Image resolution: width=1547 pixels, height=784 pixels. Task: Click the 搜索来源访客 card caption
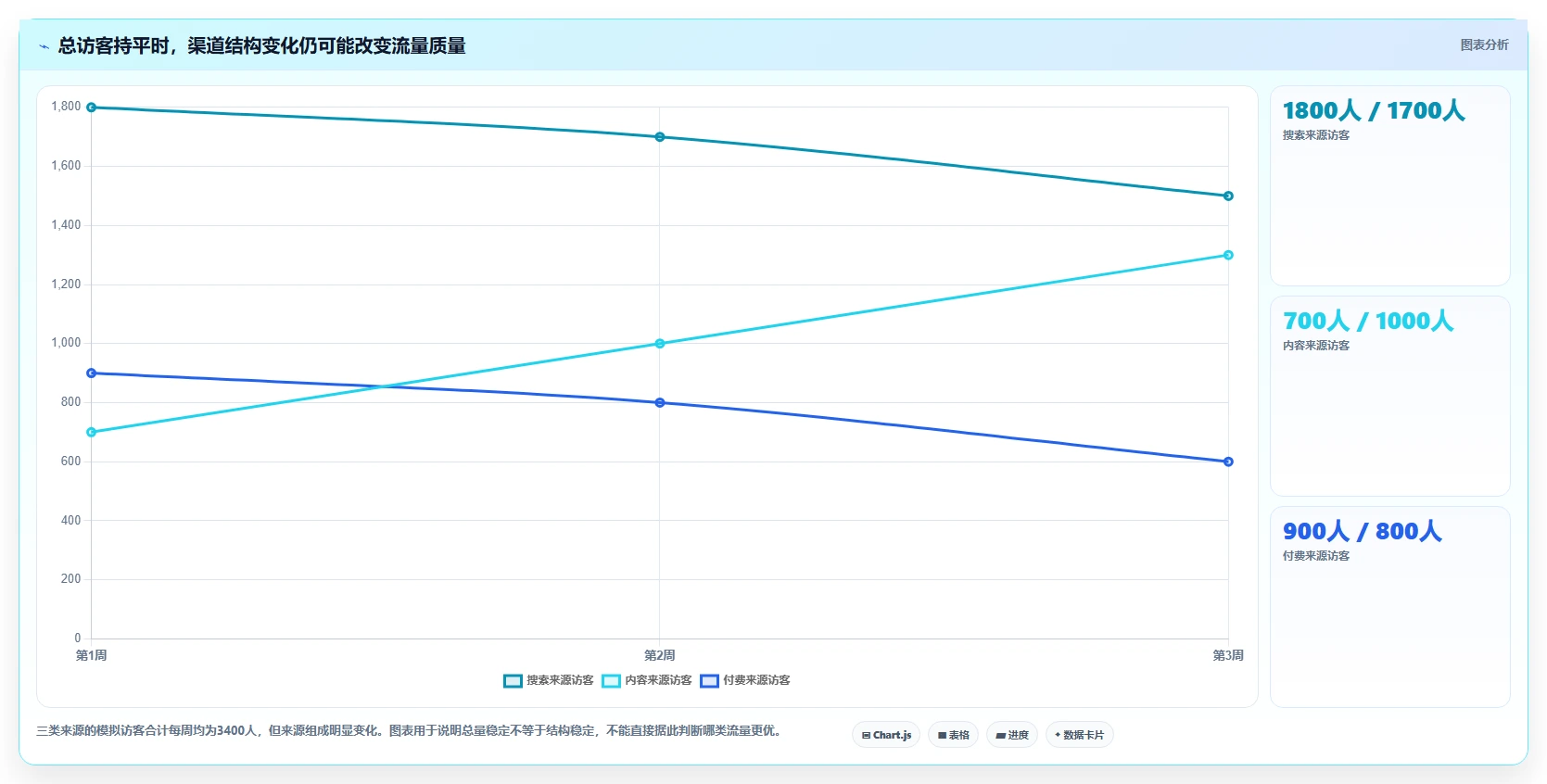1316,135
